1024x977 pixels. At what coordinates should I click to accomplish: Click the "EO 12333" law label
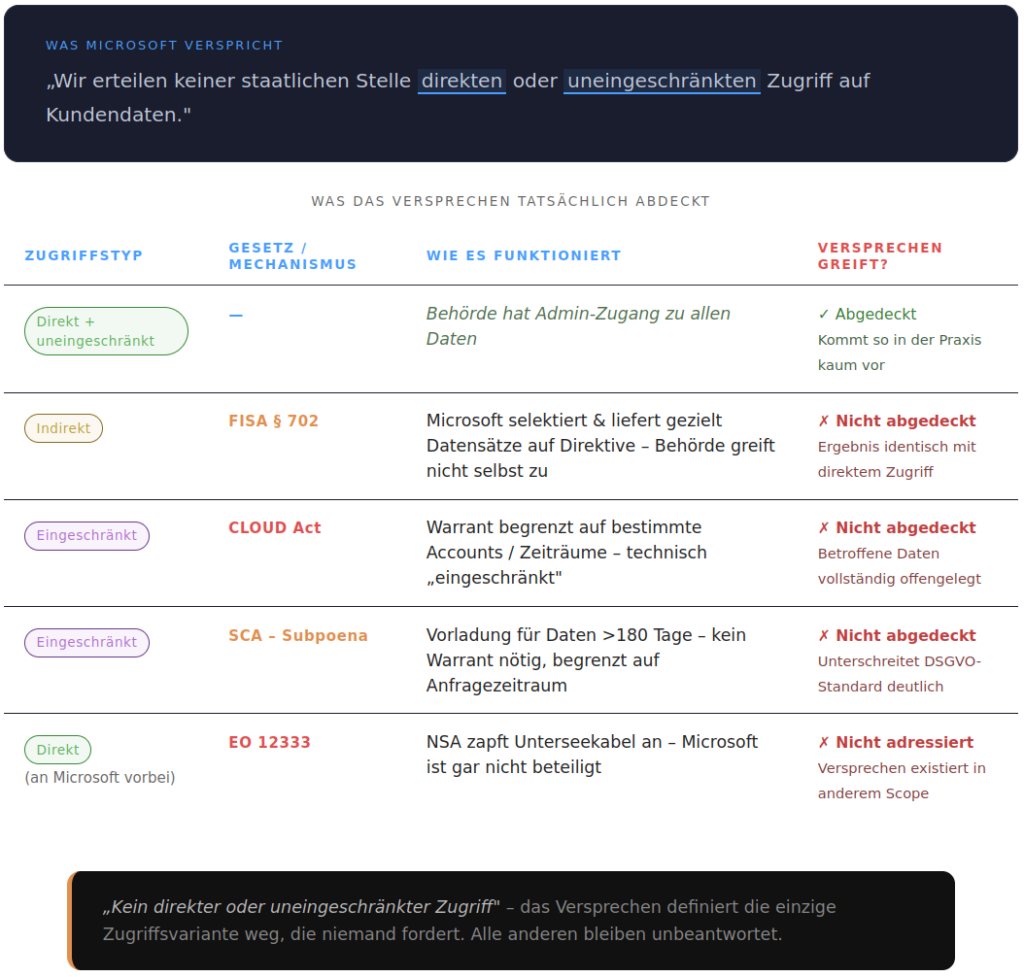point(269,742)
